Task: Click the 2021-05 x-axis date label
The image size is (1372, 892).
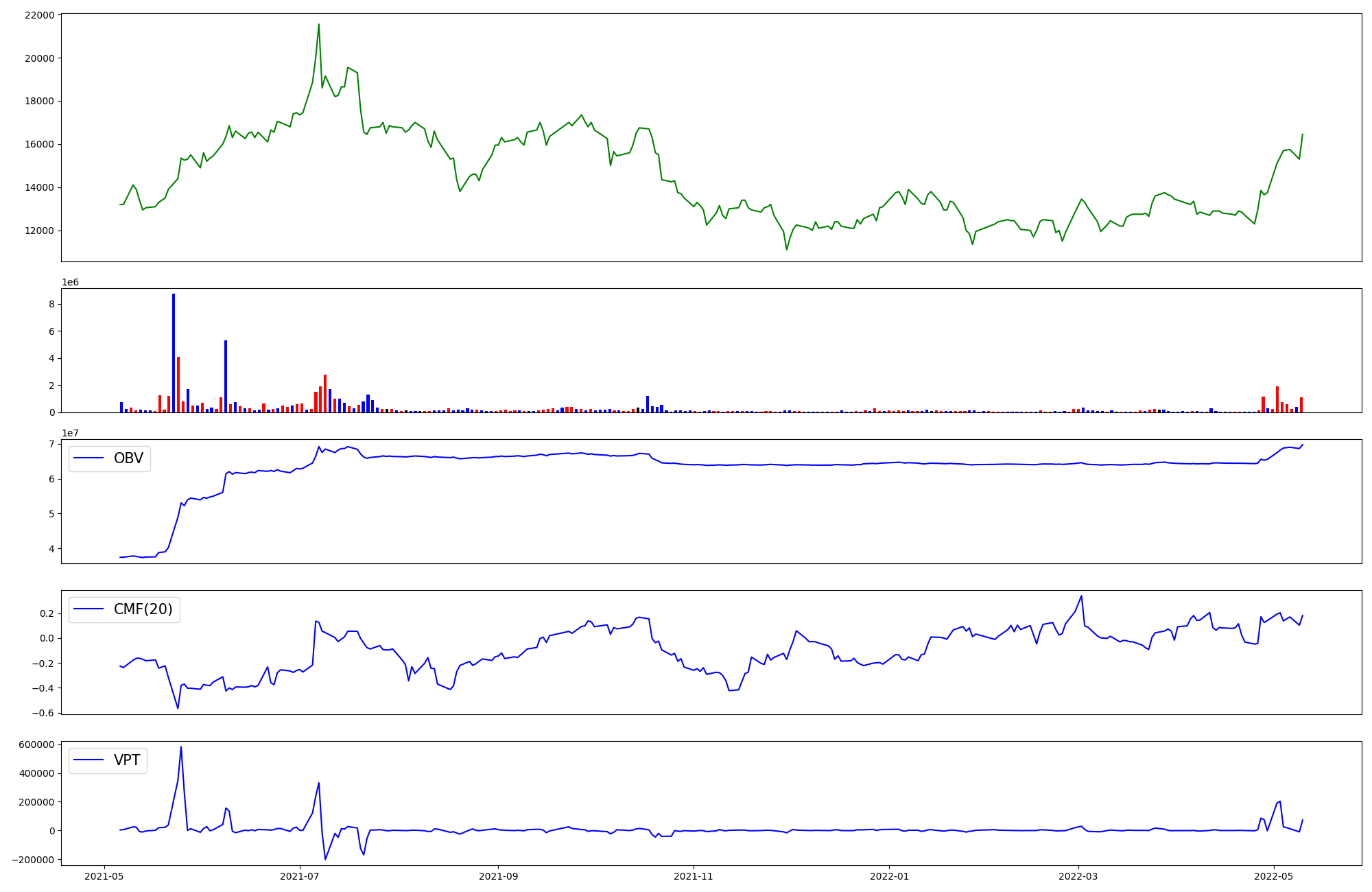Action: 104,876
